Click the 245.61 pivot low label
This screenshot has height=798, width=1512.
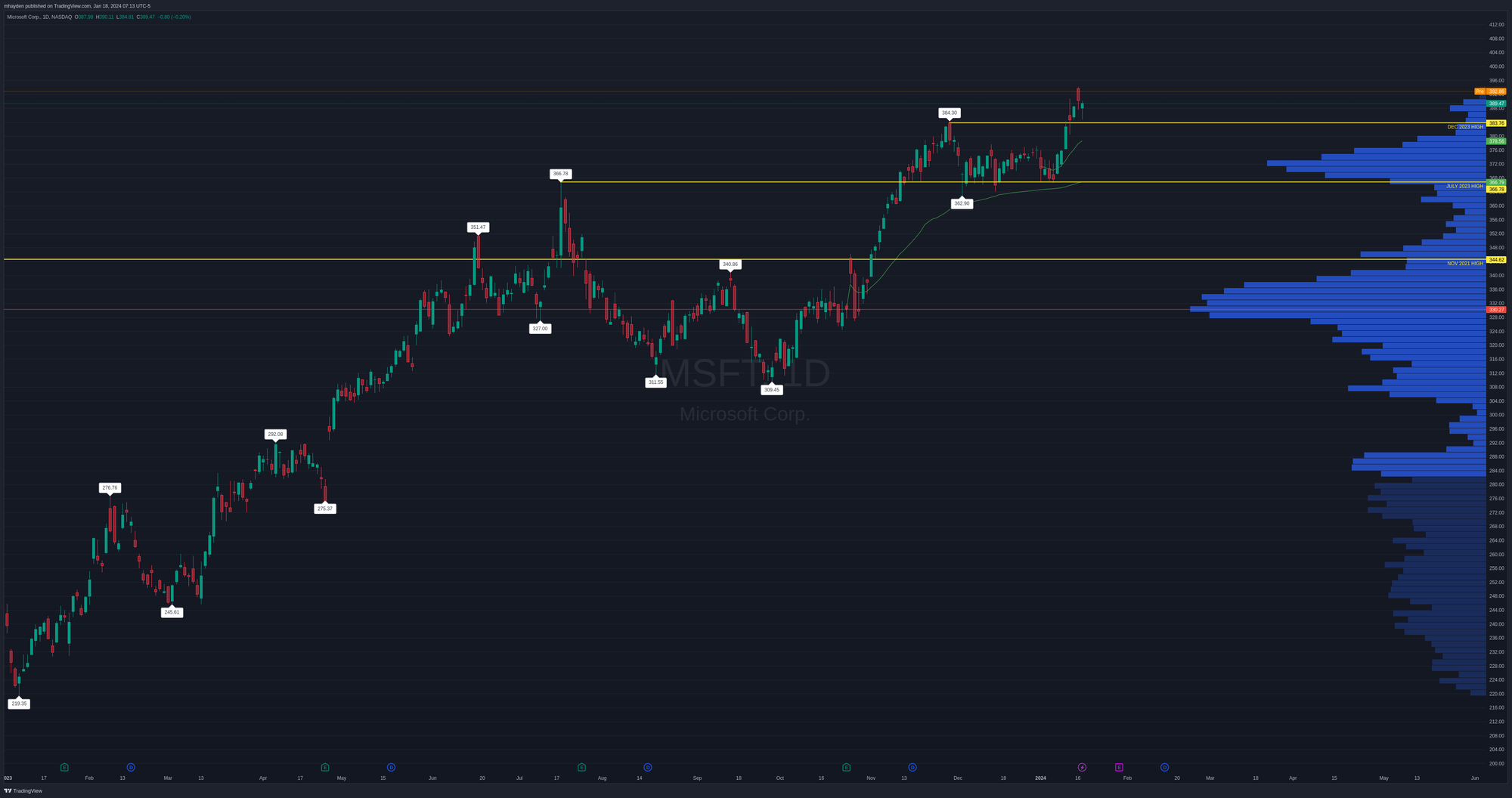[172, 612]
